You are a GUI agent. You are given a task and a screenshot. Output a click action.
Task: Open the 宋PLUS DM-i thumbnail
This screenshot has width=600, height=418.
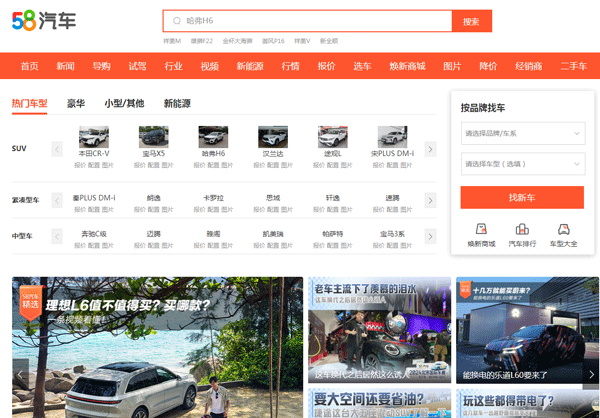pos(392,137)
